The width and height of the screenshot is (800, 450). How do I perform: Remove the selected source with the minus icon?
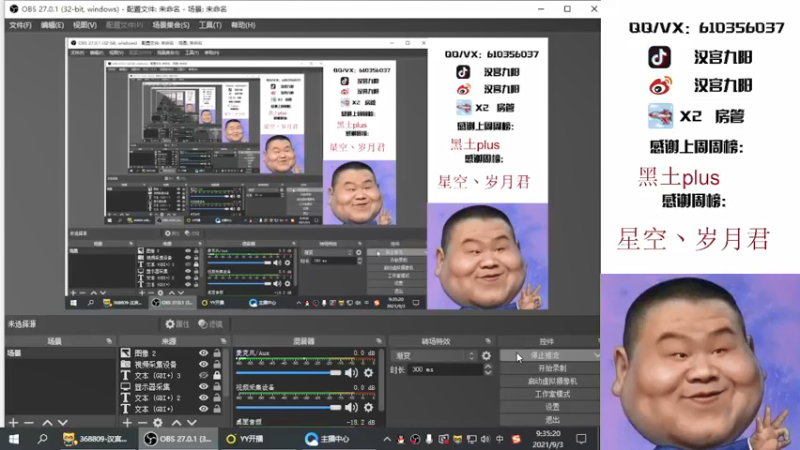tap(142, 422)
